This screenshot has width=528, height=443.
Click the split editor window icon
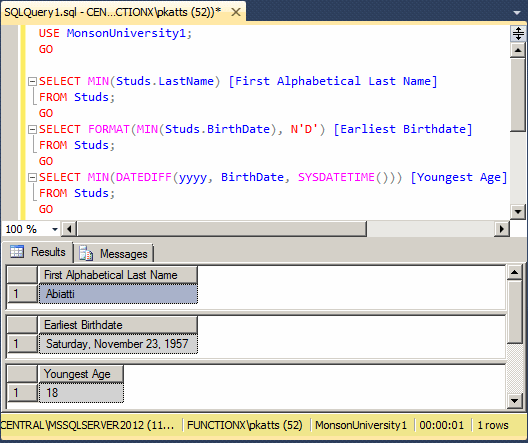tap(518, 34)
